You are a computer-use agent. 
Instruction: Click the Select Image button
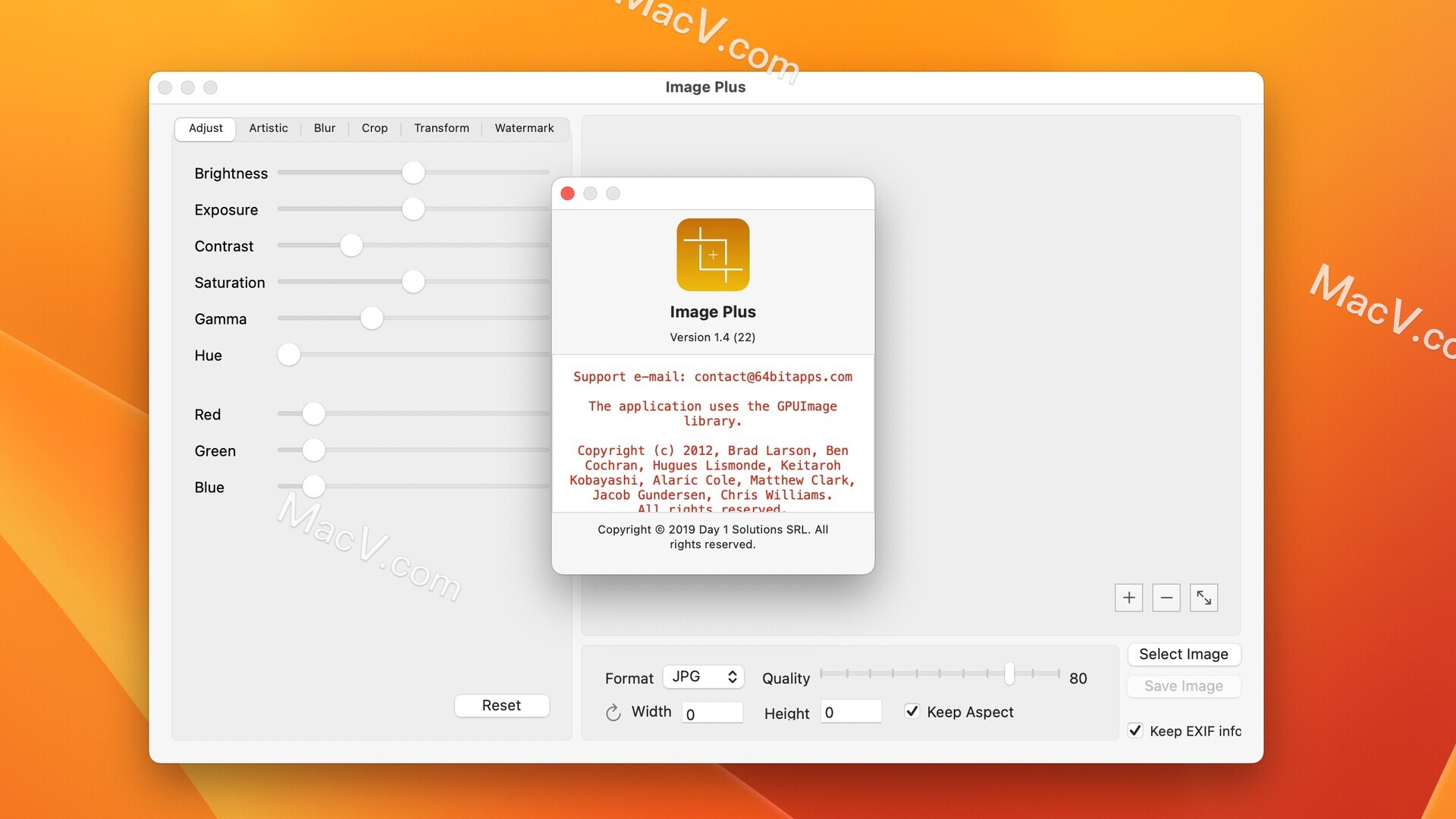(1184, 654)
